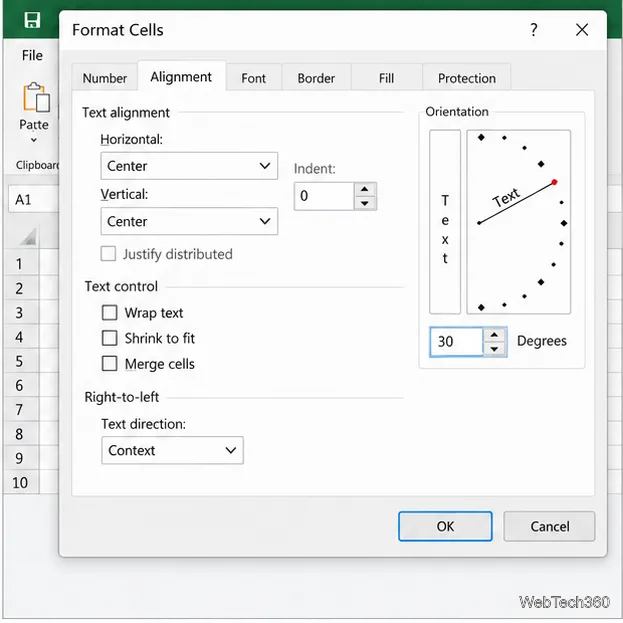623x623 pixels.
Task: Click the Paste clipboard icon
Action: pos(36,97)
